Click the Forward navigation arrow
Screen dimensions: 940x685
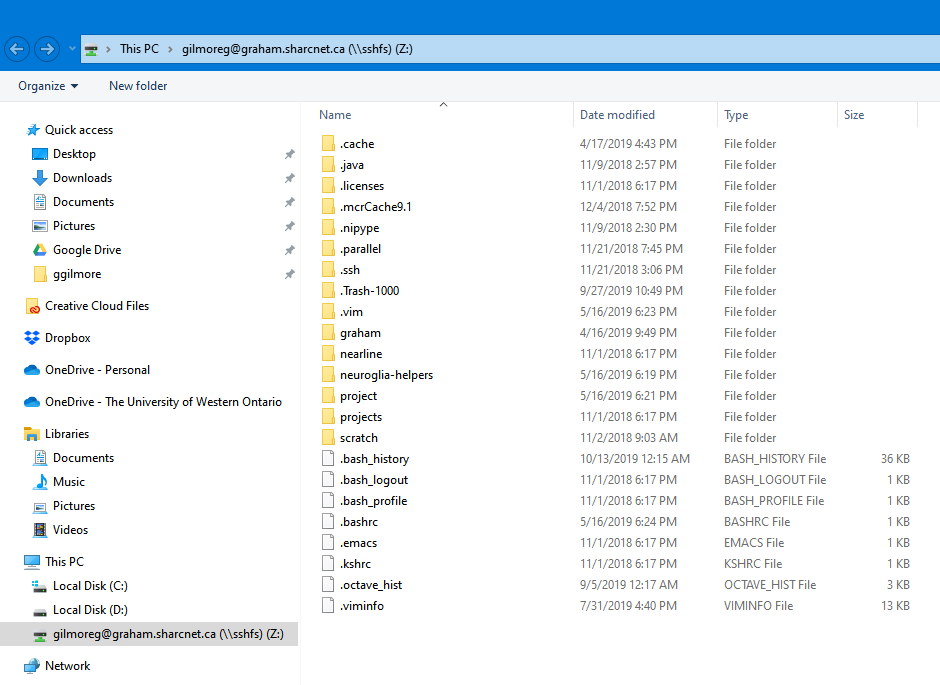(46, 49)
